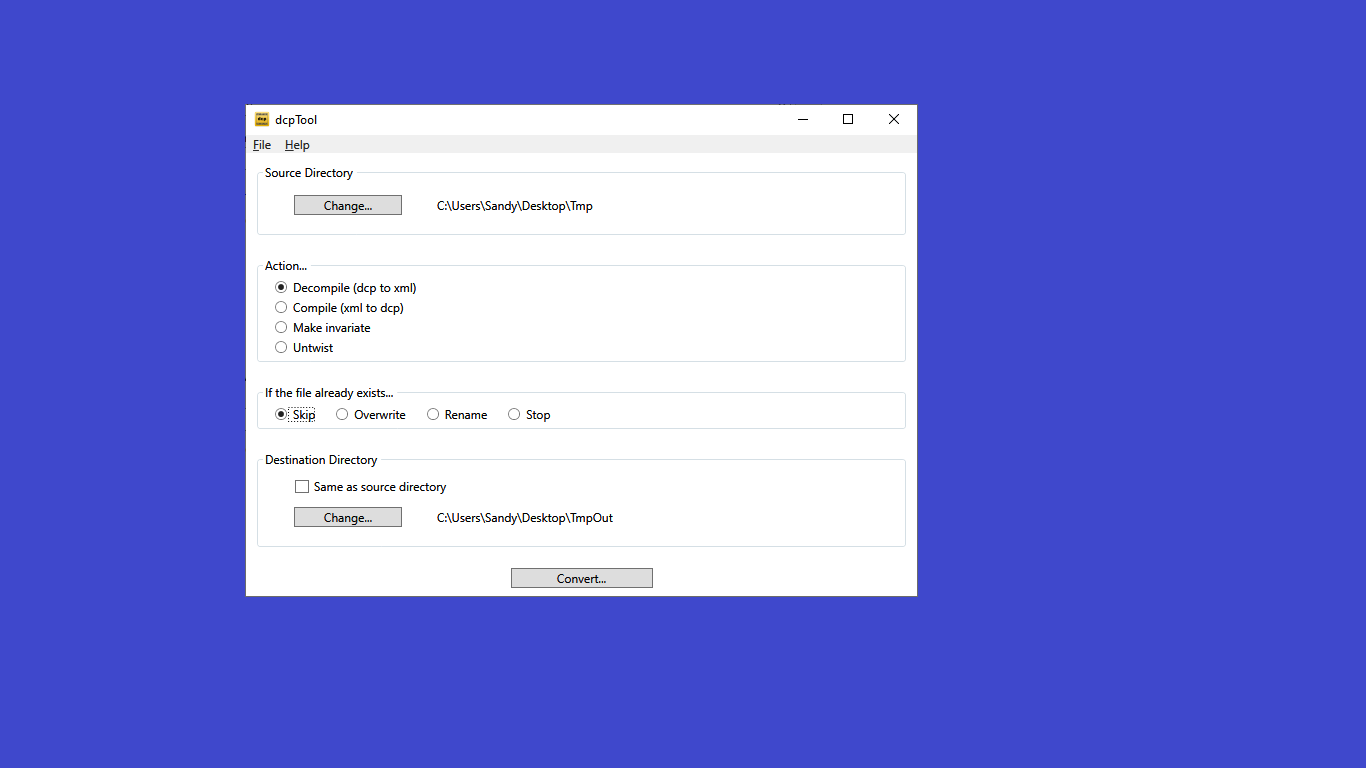Click Change button for Source Directory

(x=348, y=205)
